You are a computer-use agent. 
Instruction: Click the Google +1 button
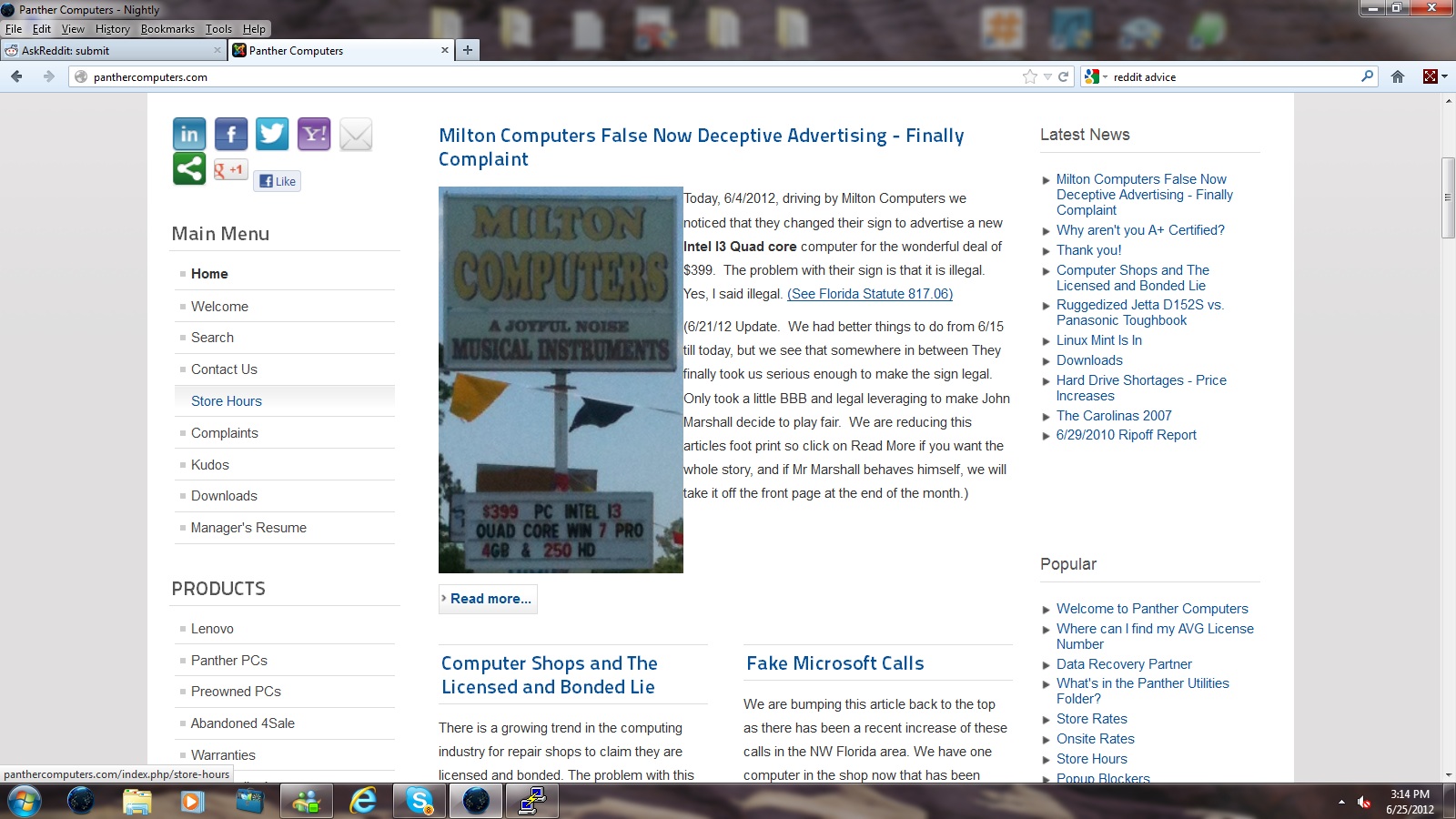(230, 169)
